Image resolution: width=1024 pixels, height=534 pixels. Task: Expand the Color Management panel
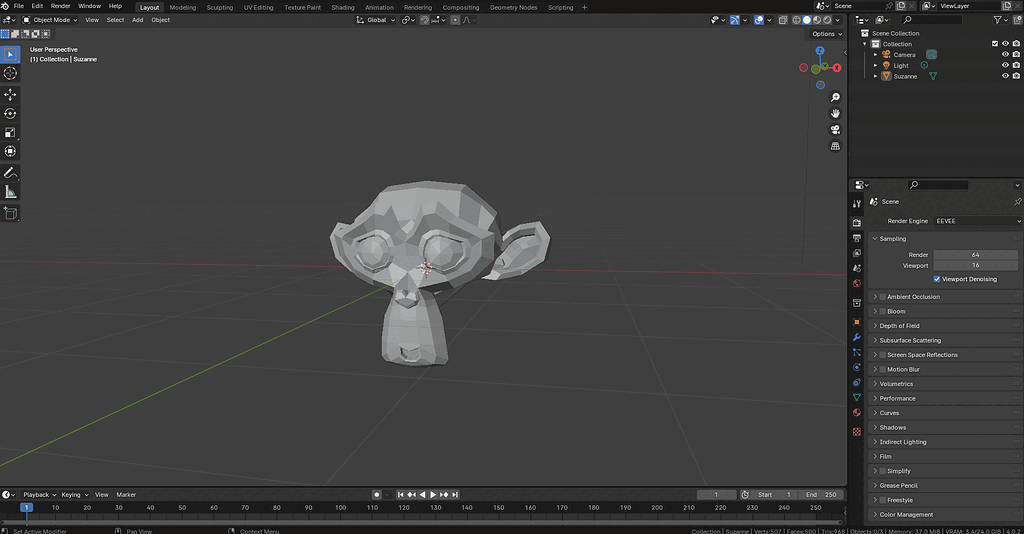pos(944,514)
